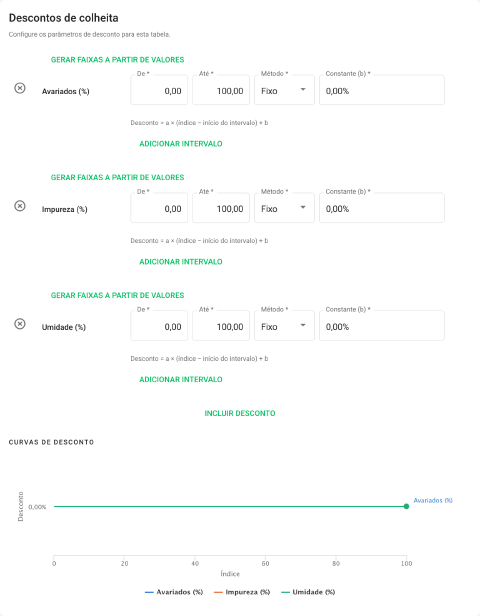The image size is (480, 616).
Task: Open Método dropdown for Impureza
Action: pos(284,208)
